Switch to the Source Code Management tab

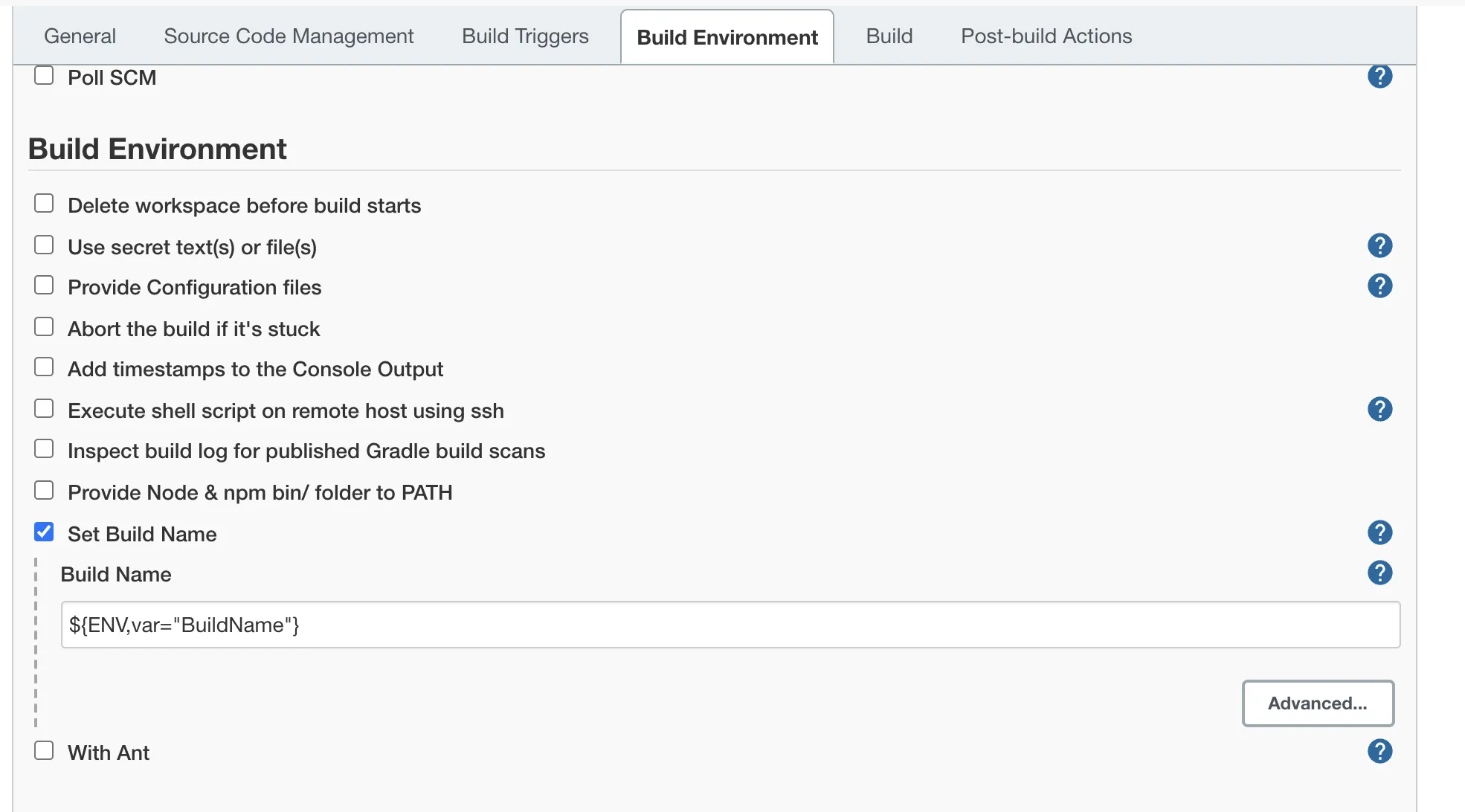[289, 36]
